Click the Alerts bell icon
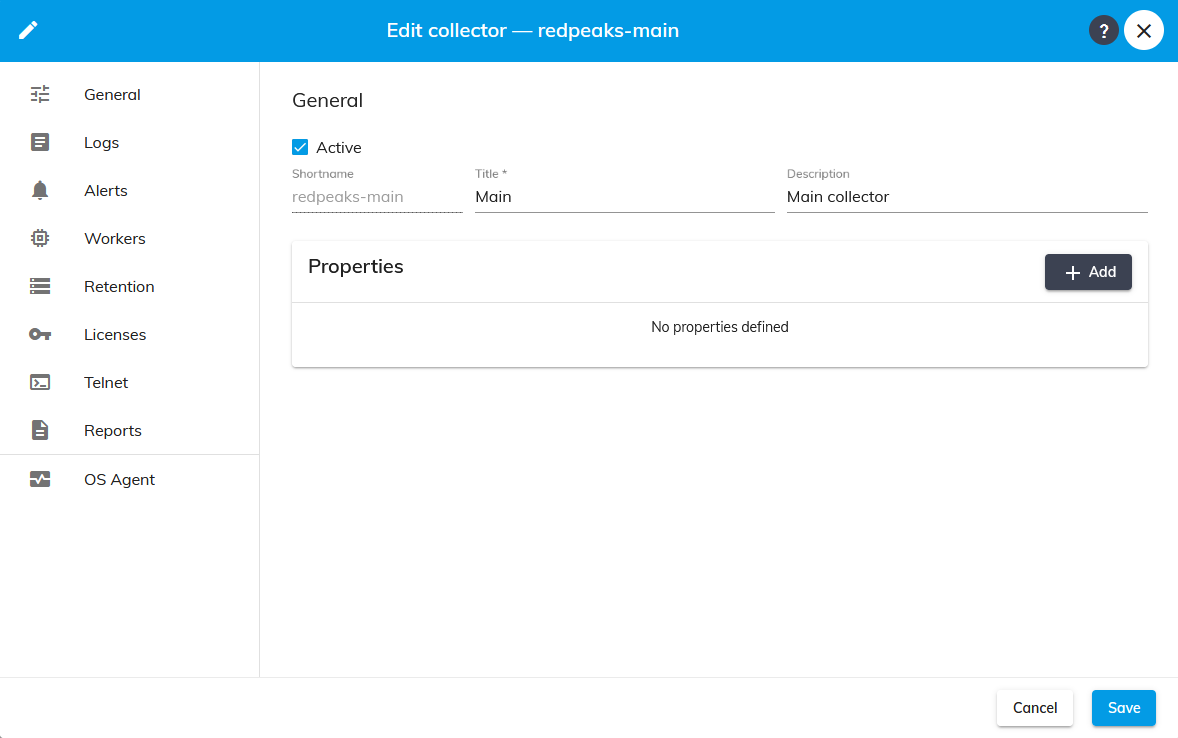The width and height of the screenshot is (1178, 738). [40, 190]
